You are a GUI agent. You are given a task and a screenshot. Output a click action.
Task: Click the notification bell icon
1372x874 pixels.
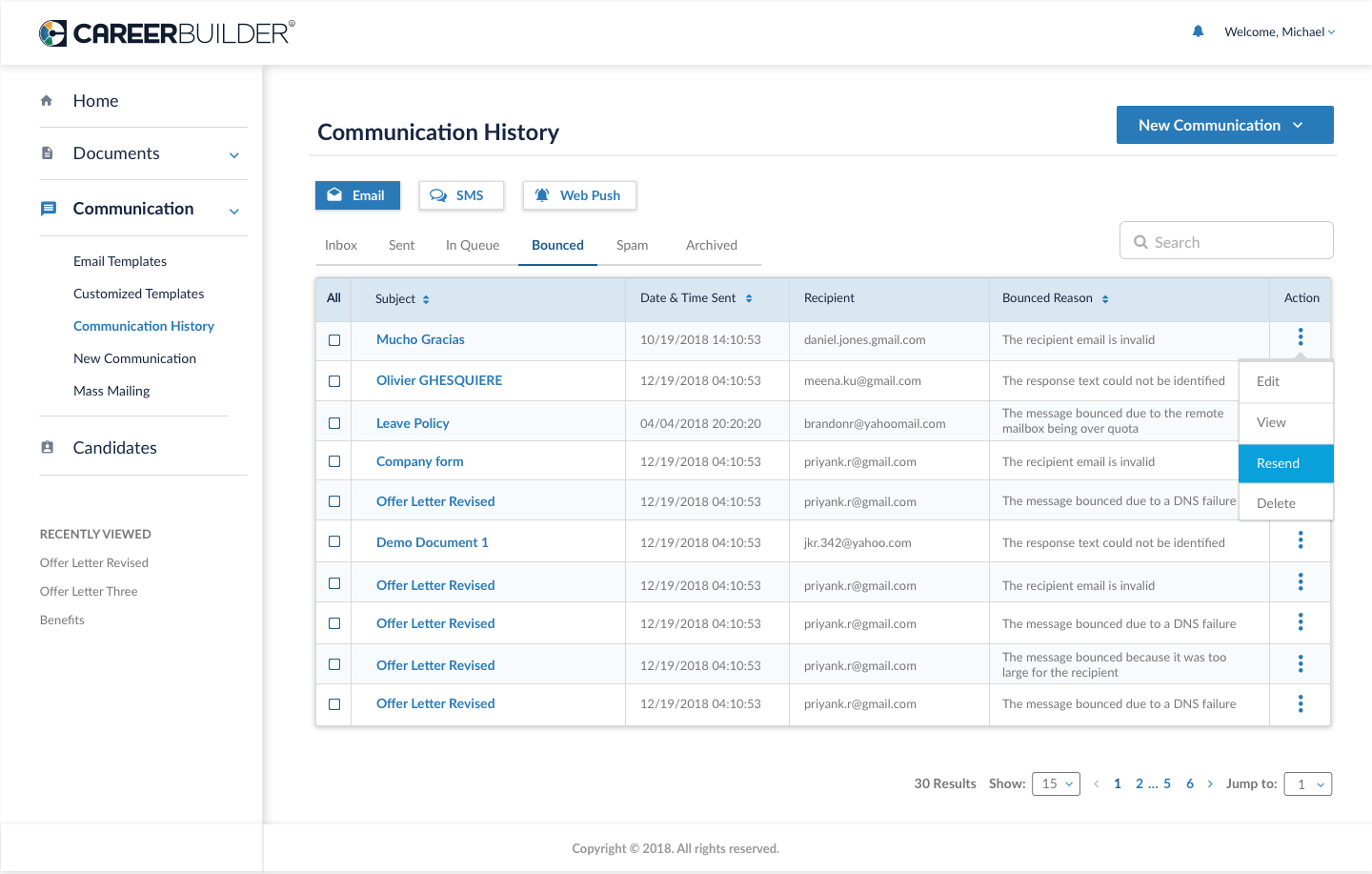(1198, 31)
